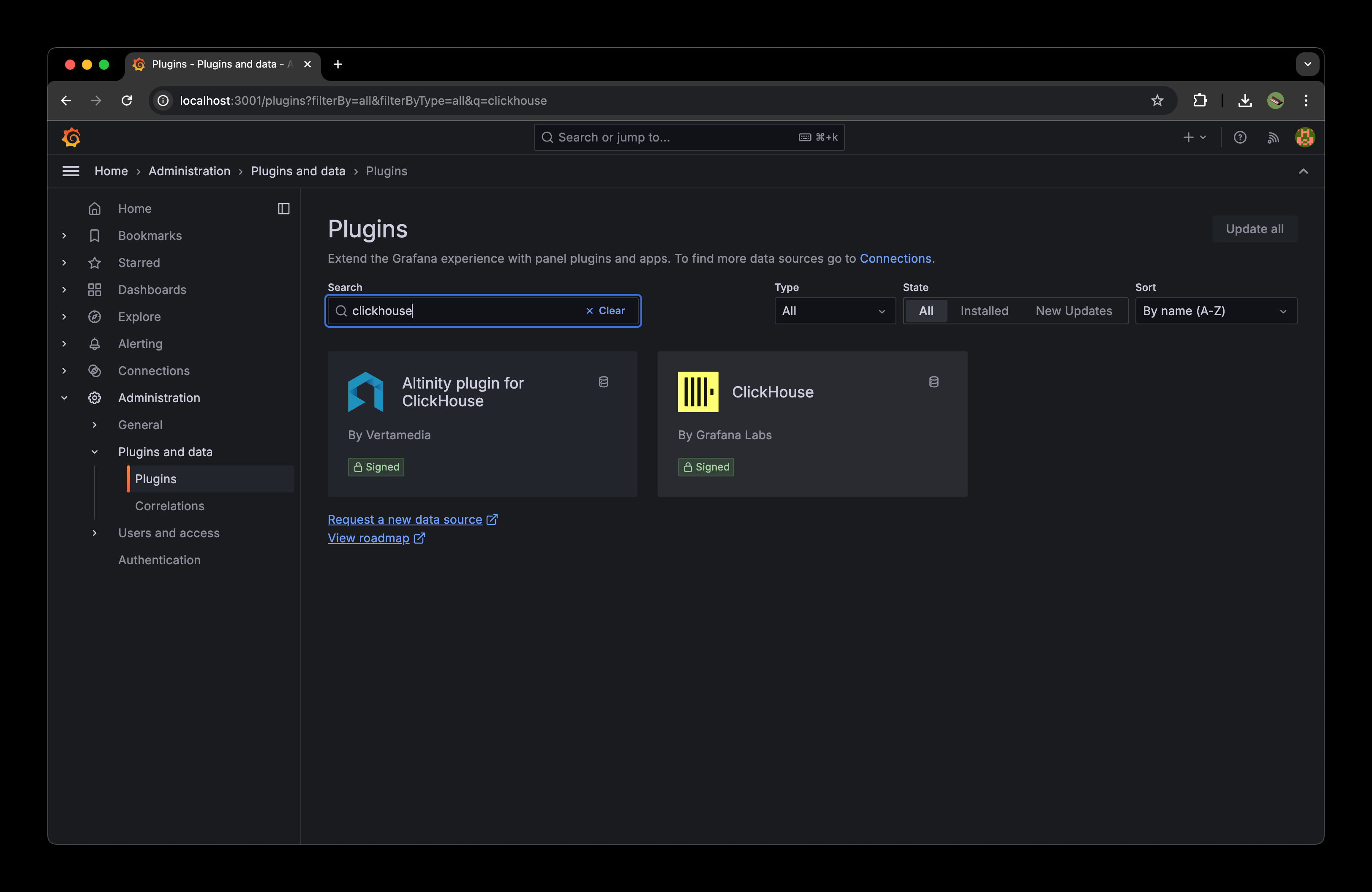Click the Update all button
Viewport: 1372px width, 892px height.
[x=1255, y=229]
